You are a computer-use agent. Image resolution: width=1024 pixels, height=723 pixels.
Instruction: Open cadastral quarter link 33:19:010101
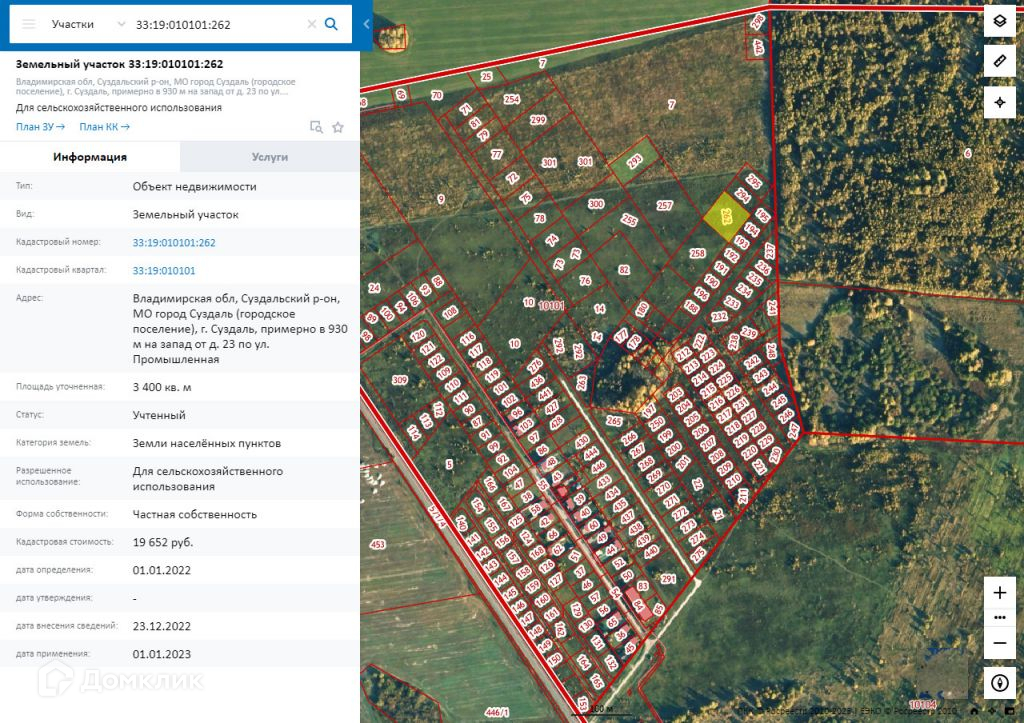coord(164,270)
